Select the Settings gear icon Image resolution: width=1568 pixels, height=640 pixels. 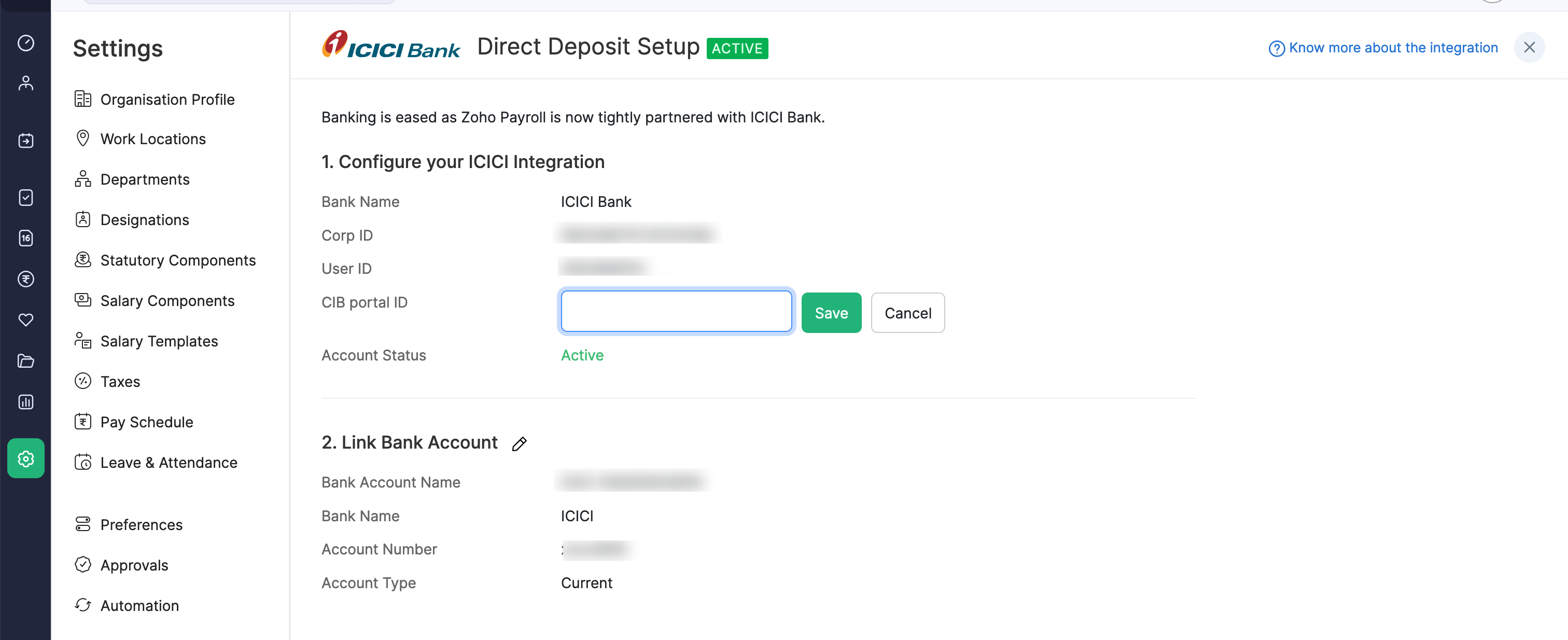(x=25, y=458)
